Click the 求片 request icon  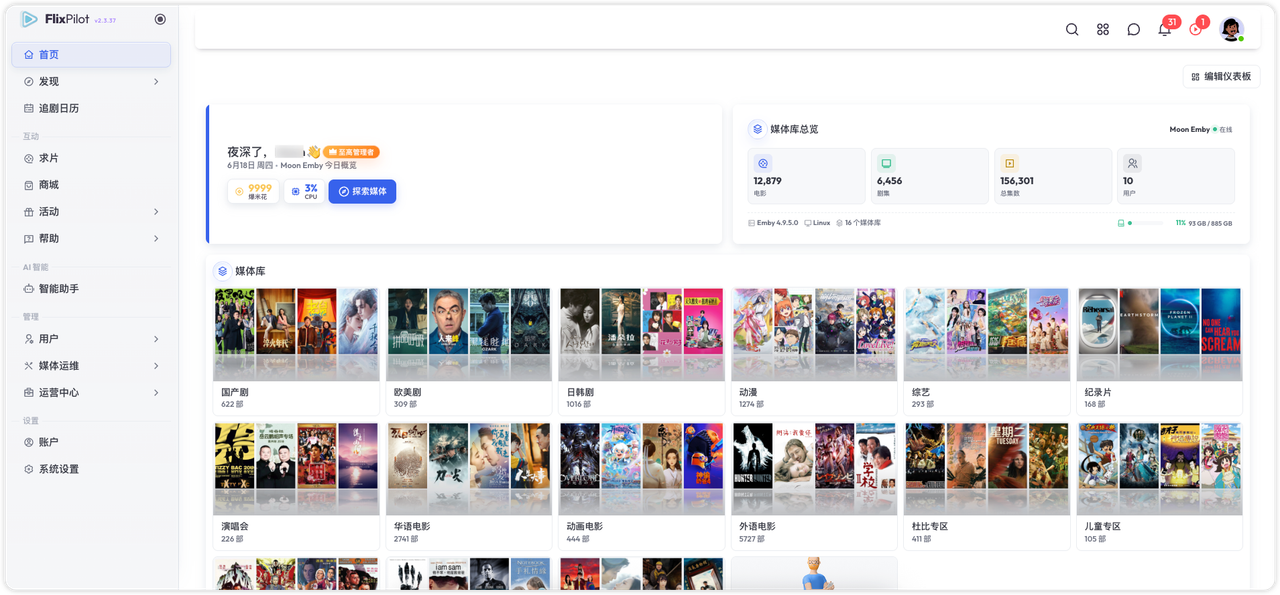29,158
